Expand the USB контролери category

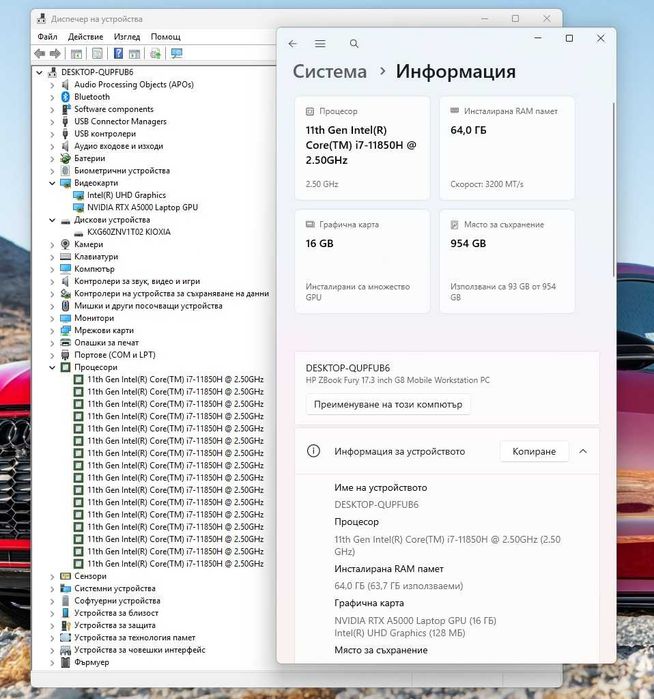(x=52, y=134)
